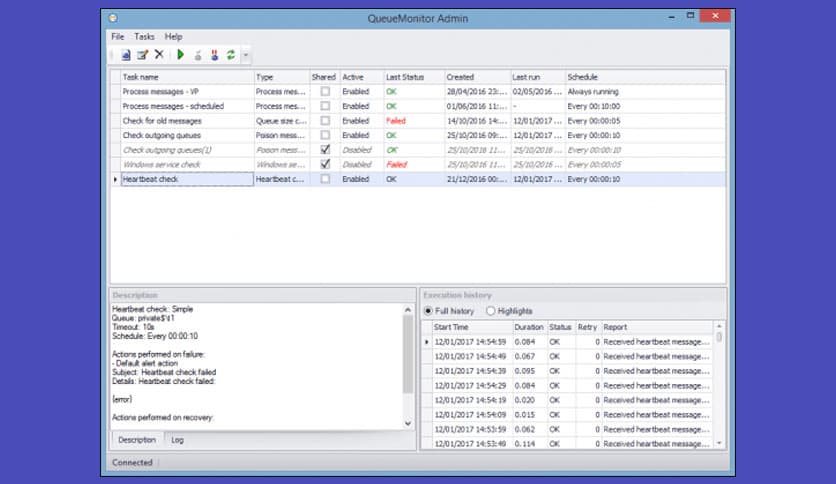Switch to the Description tab
Image resolution: width=836 pixels, height=484 pixels.
137,440
